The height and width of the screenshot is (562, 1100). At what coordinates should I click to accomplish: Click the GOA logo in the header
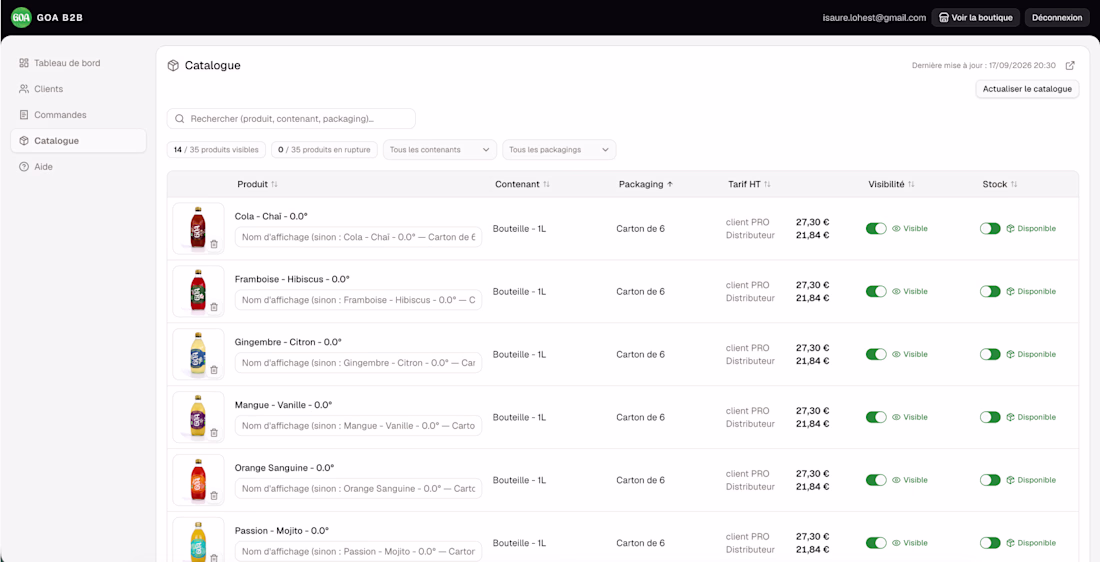pos(21,18)
